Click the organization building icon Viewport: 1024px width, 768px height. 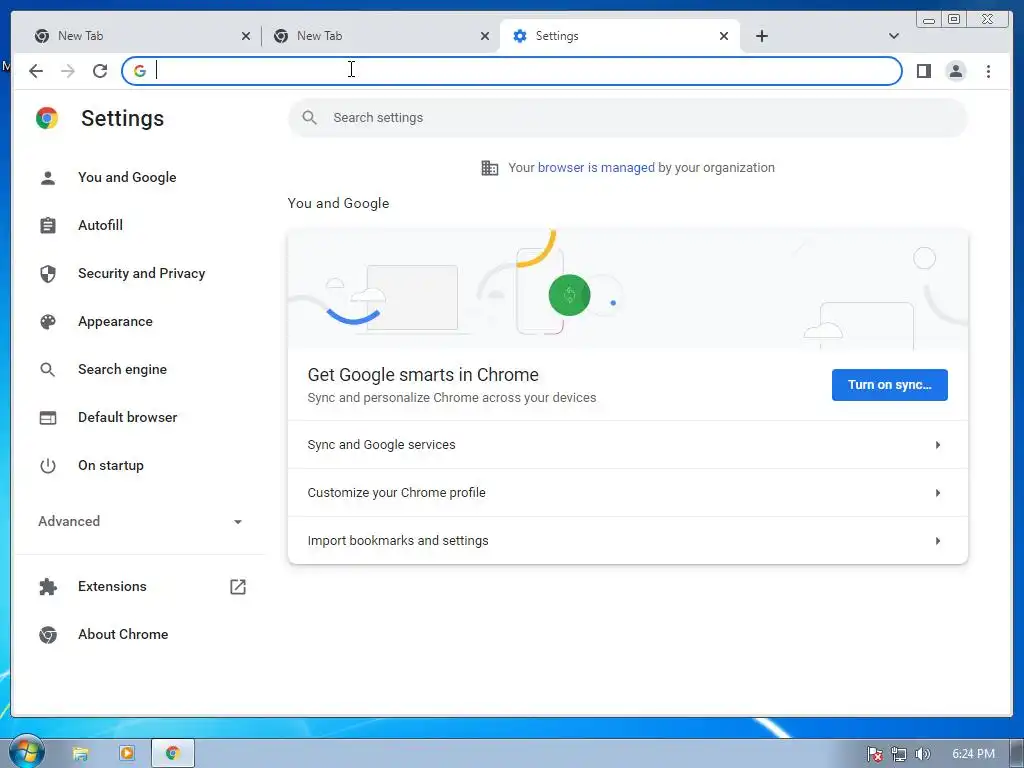tap(490, 168)
